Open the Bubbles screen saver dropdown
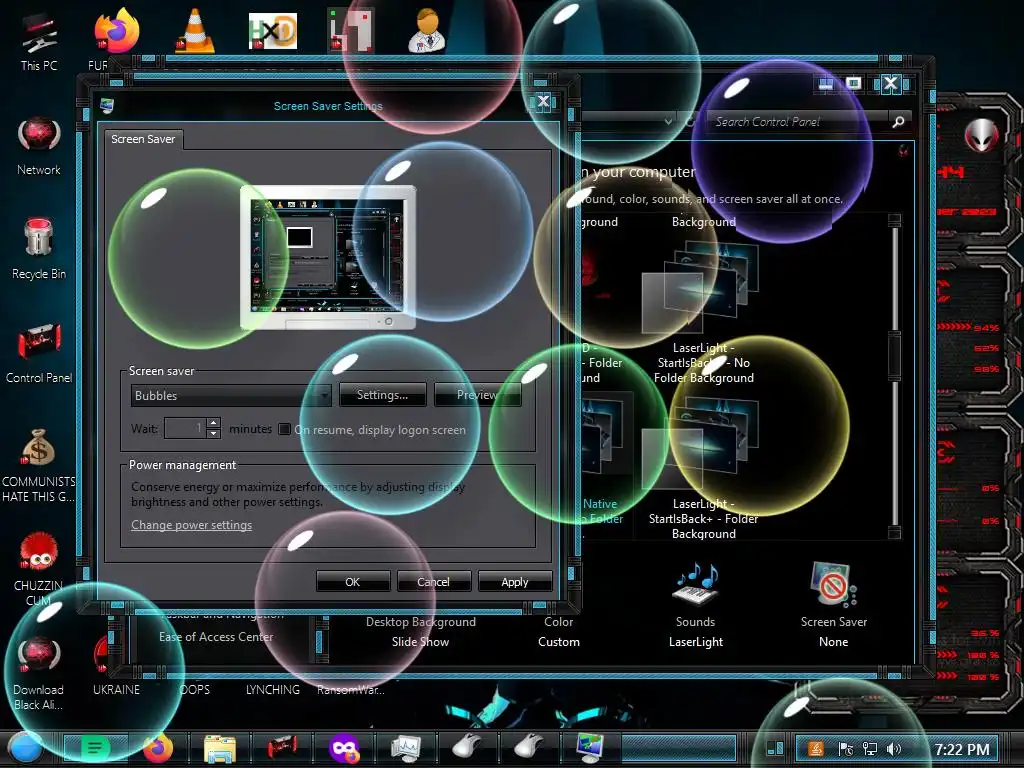 (231, 395)
